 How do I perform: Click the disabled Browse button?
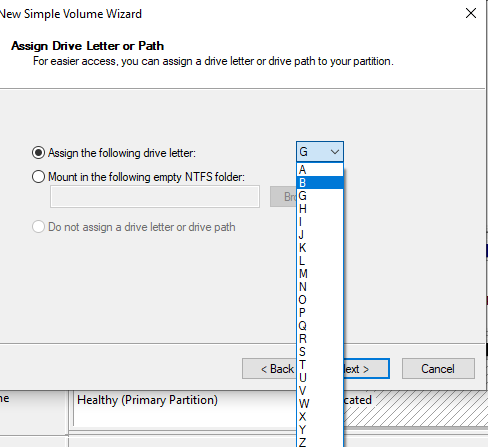283,197
